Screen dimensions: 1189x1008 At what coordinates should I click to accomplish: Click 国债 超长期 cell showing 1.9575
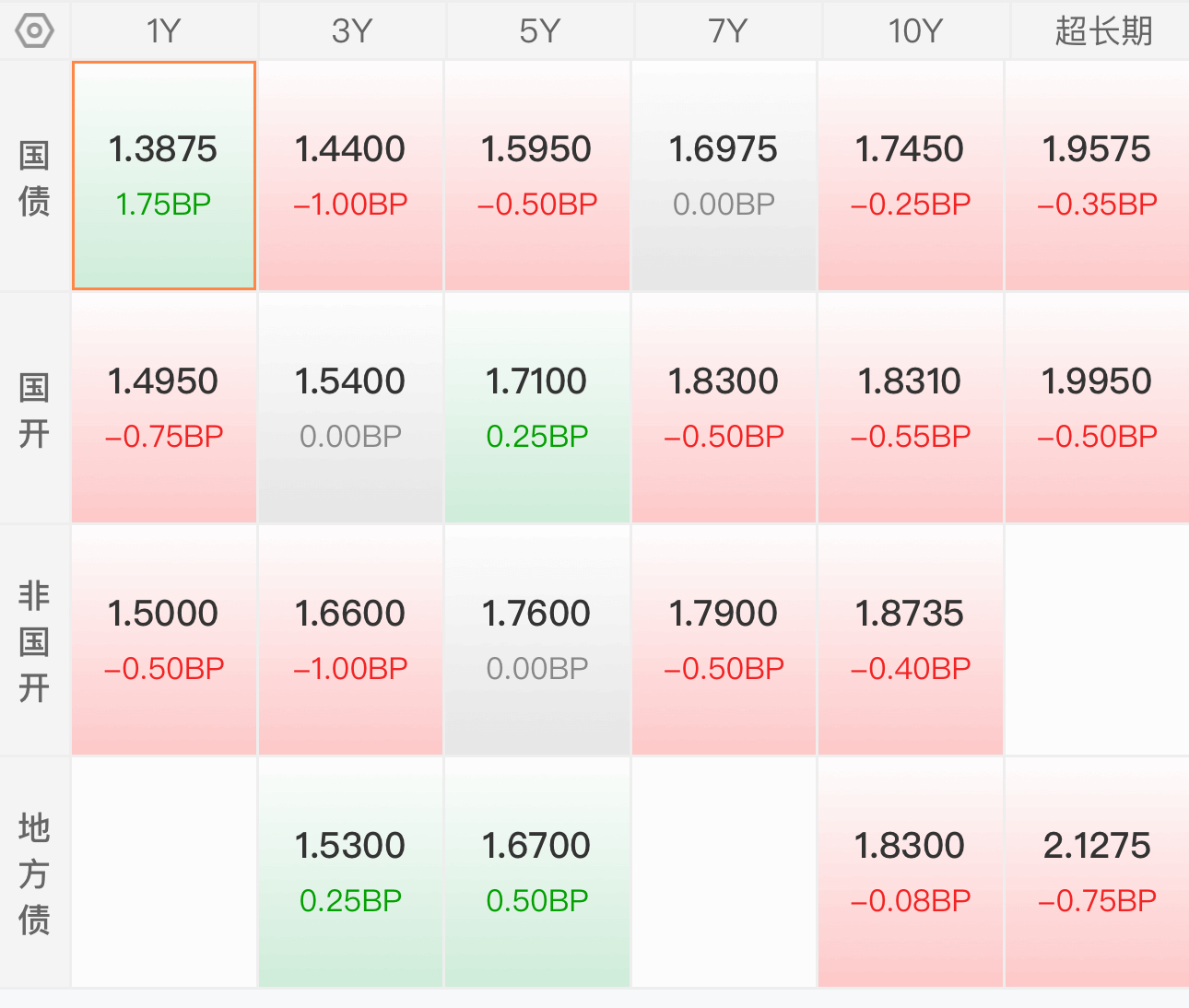point(1097,176)
